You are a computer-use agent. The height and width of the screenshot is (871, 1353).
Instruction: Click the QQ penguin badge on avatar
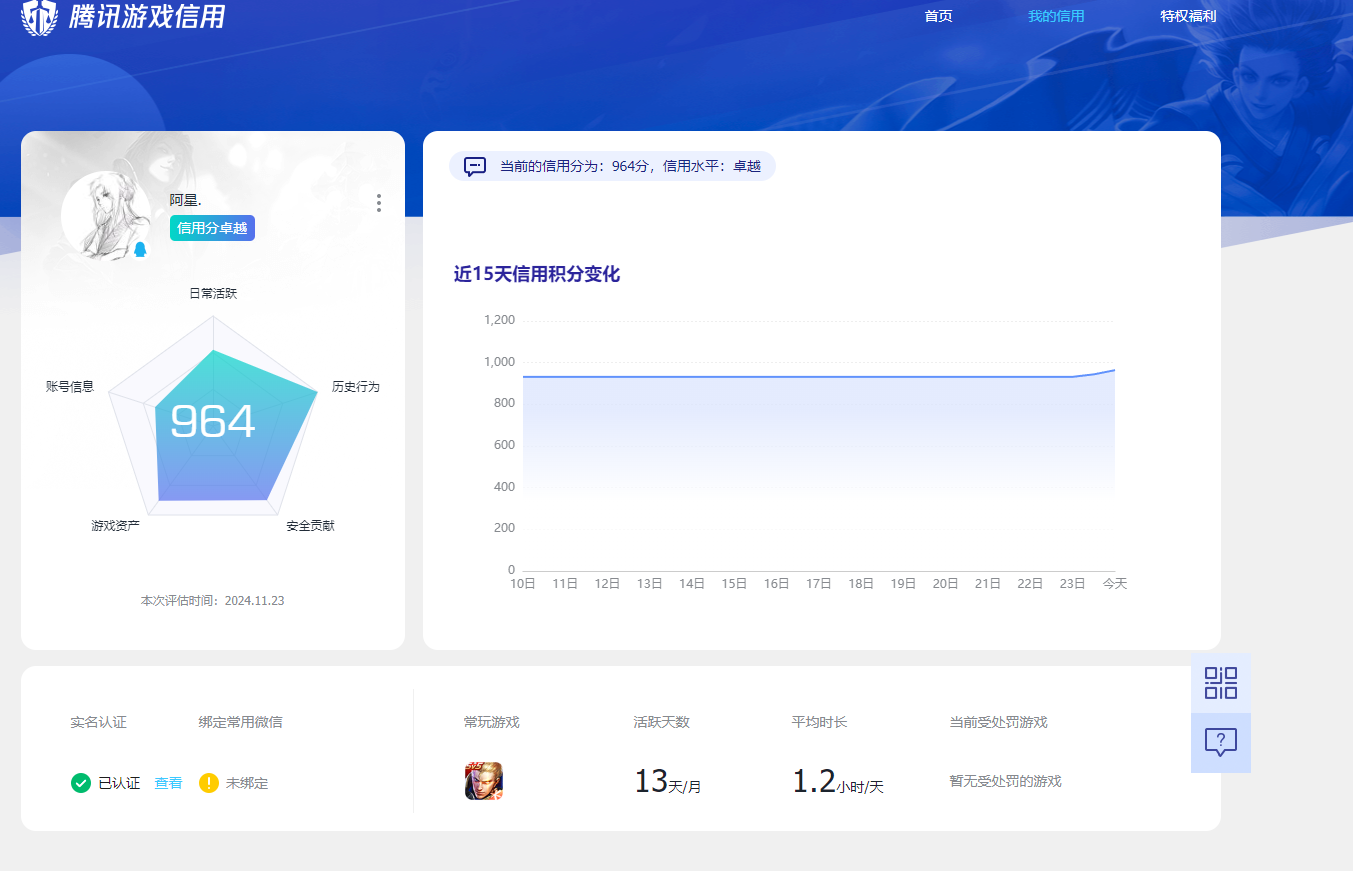click(x=140, y=250)
